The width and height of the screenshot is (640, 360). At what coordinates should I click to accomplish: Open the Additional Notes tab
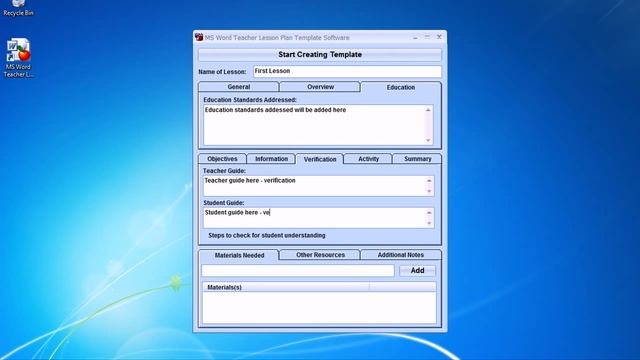(400, 255)
